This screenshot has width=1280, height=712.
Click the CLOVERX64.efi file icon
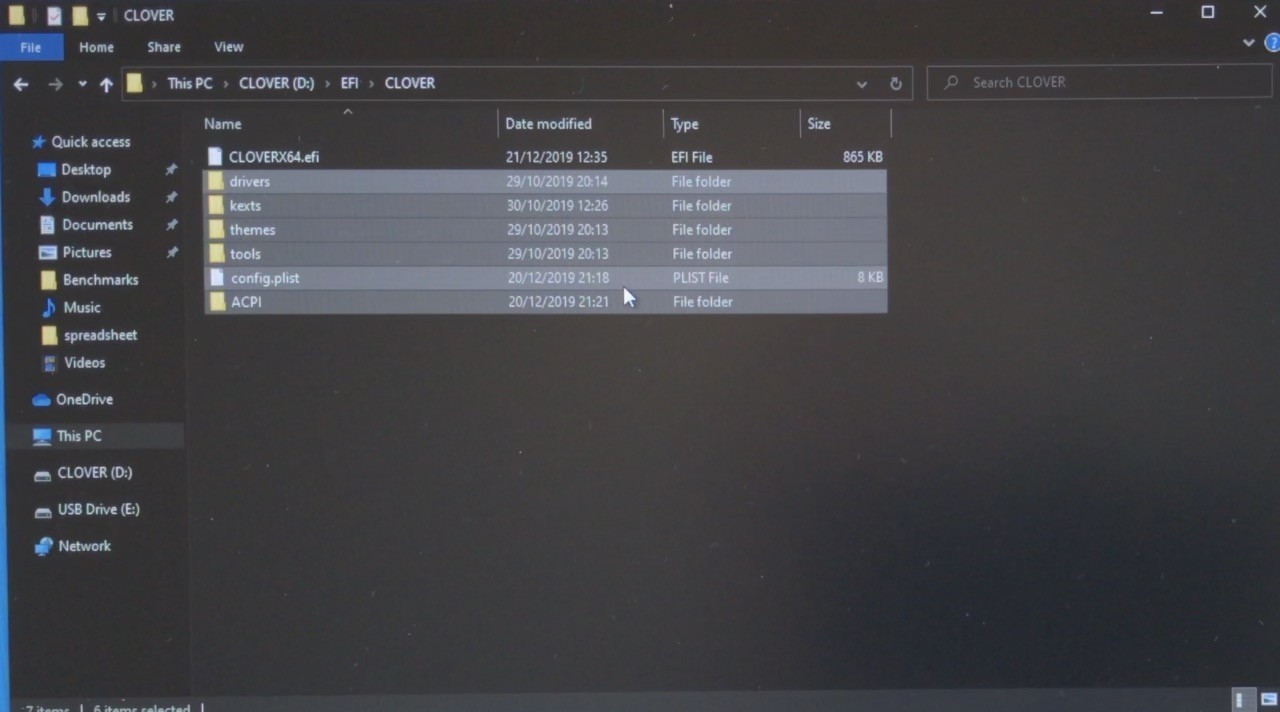[x=214, y=156]
